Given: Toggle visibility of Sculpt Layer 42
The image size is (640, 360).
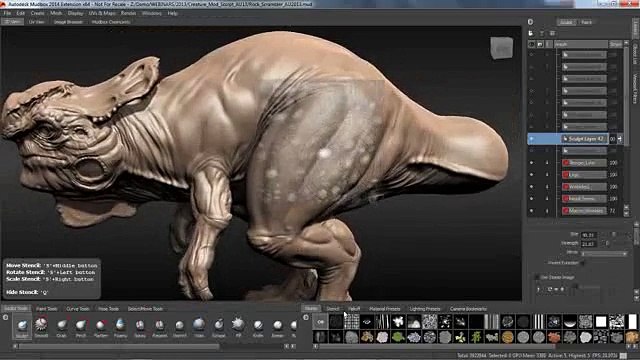Looking at the screenshot, I should pyautogui.click(x=531, y=139).
